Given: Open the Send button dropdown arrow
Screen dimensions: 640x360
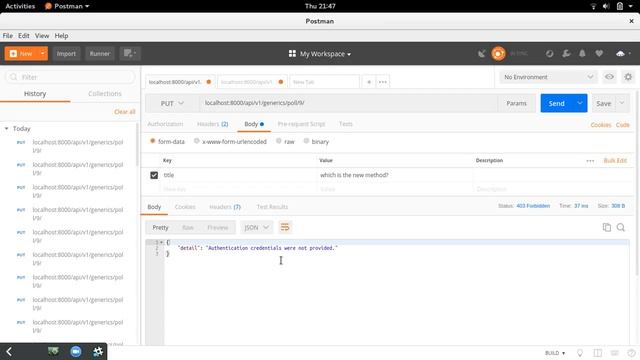Looking at the screenshot, I should 580,103.
